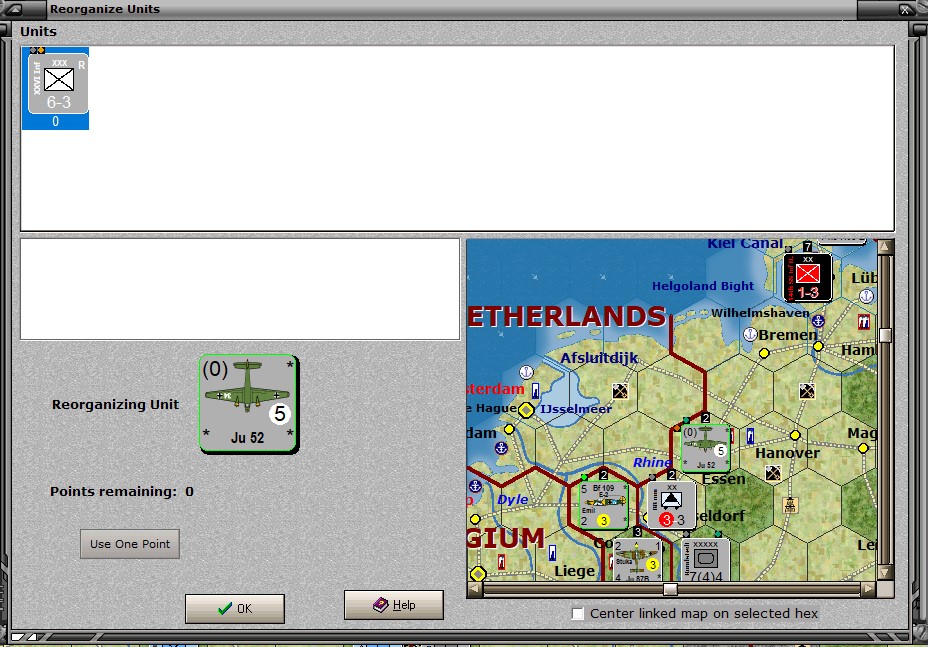Screen dimensions: 928x647
Task: Click the resource icon below Afsluitdijk
Action: (620, 391)
